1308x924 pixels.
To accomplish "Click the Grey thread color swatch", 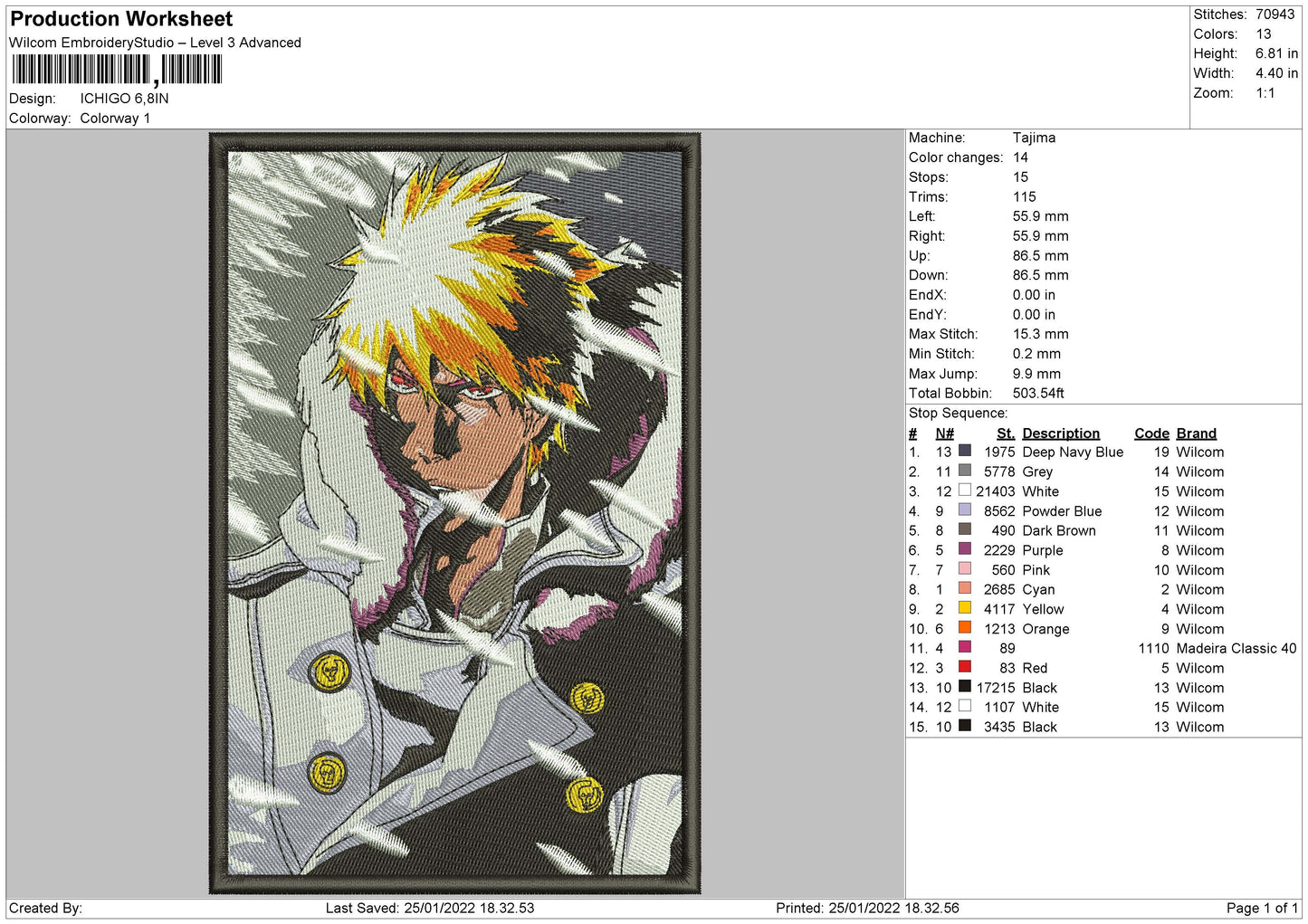I will [965, 471].
